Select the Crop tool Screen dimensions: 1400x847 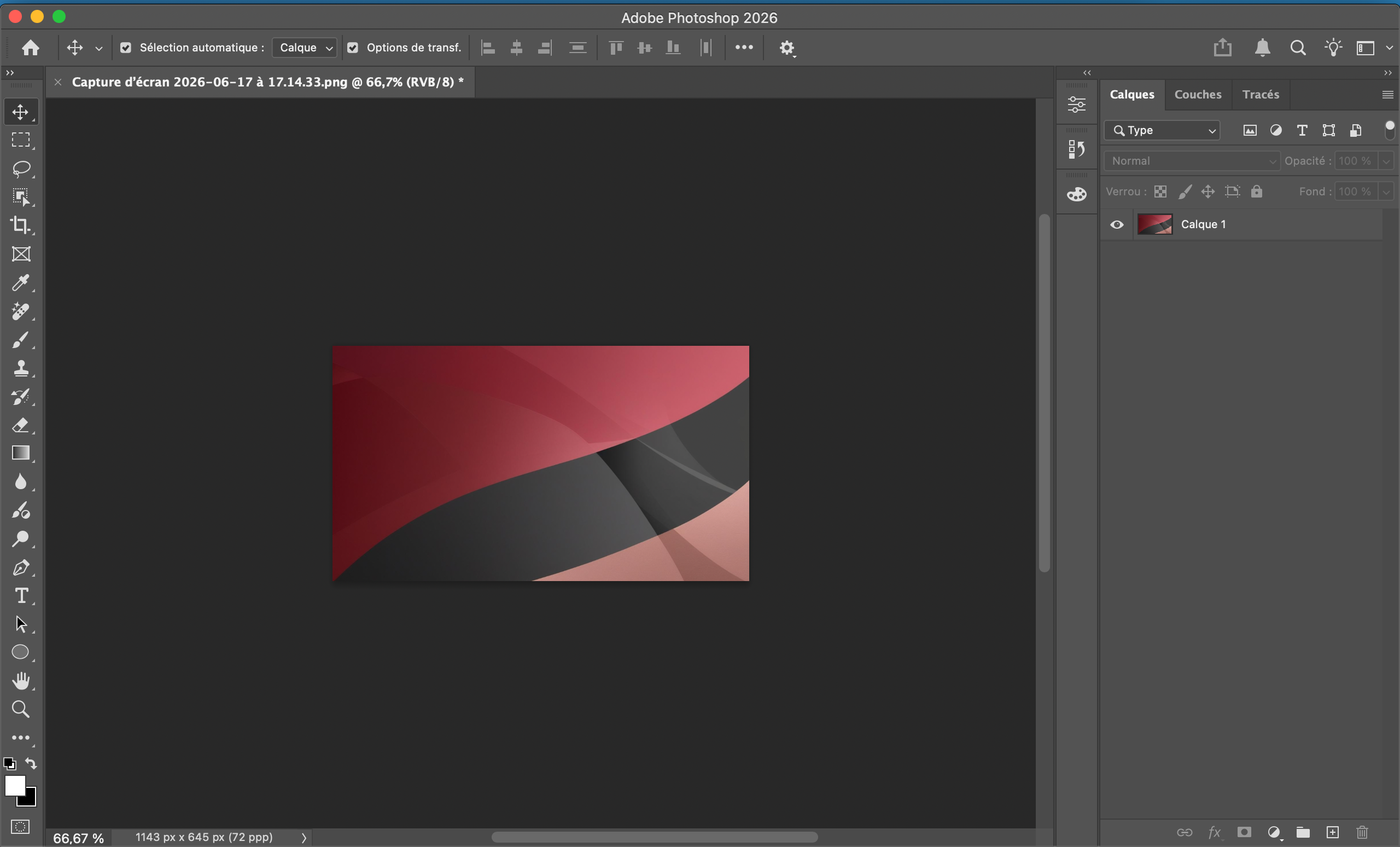pyautogui.click(x=21, y=225)
